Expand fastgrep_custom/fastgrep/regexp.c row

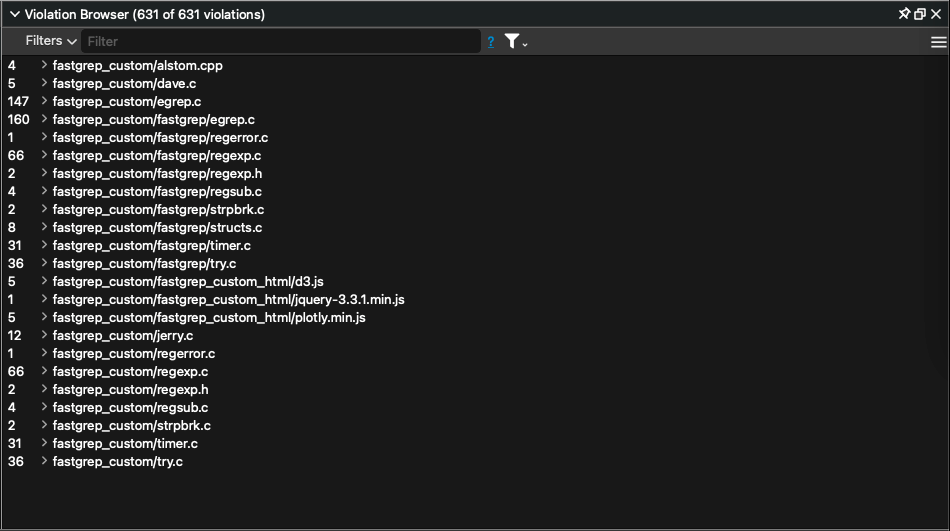point(44,155)
